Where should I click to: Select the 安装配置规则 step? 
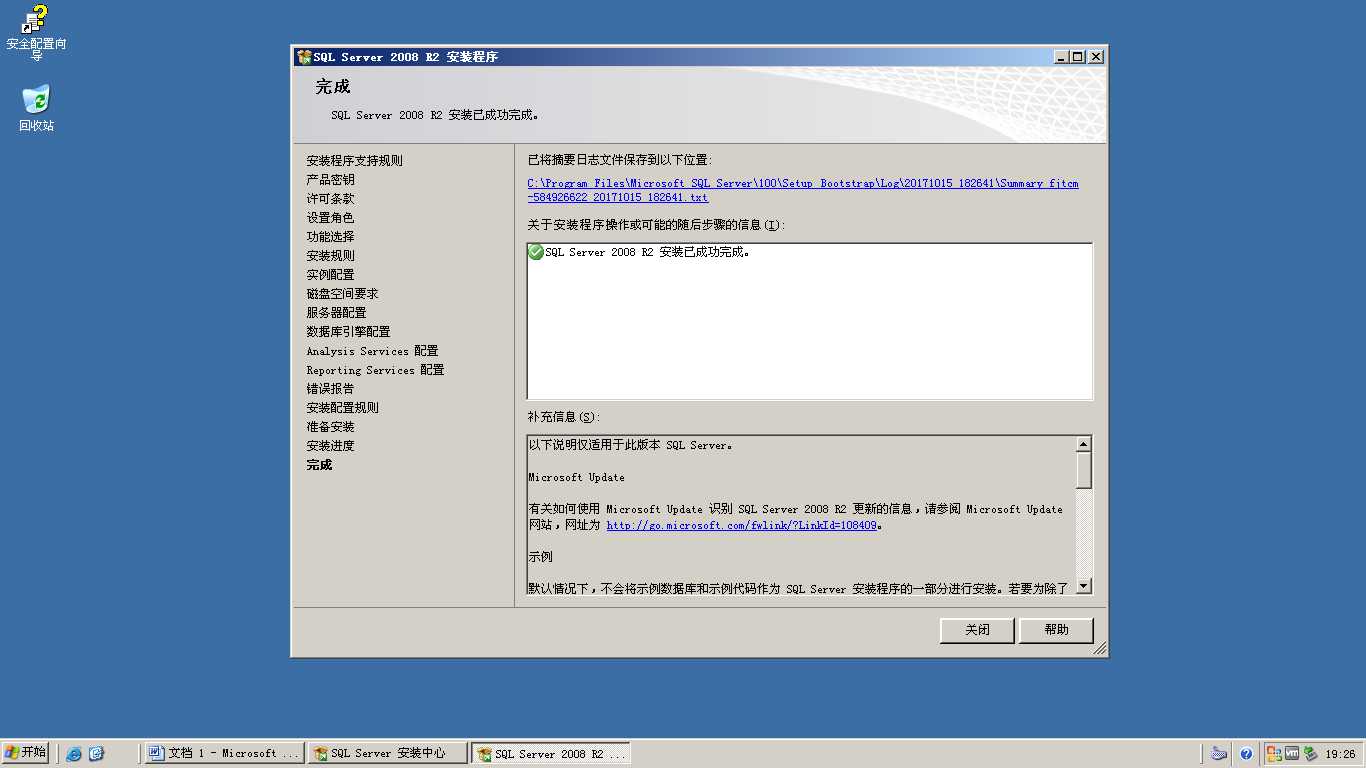point(342,408)
